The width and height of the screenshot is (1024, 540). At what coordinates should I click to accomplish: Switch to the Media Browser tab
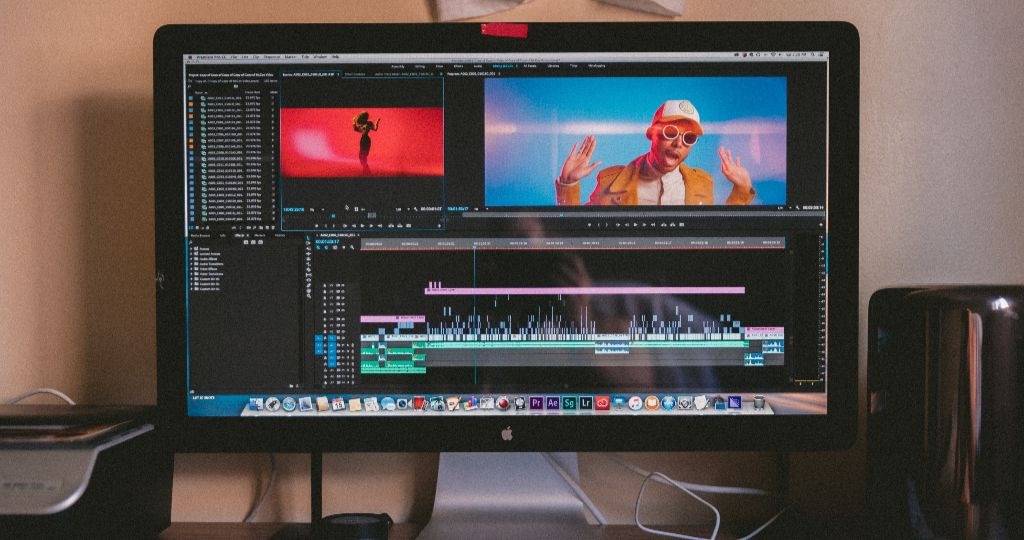click(199, 235)
